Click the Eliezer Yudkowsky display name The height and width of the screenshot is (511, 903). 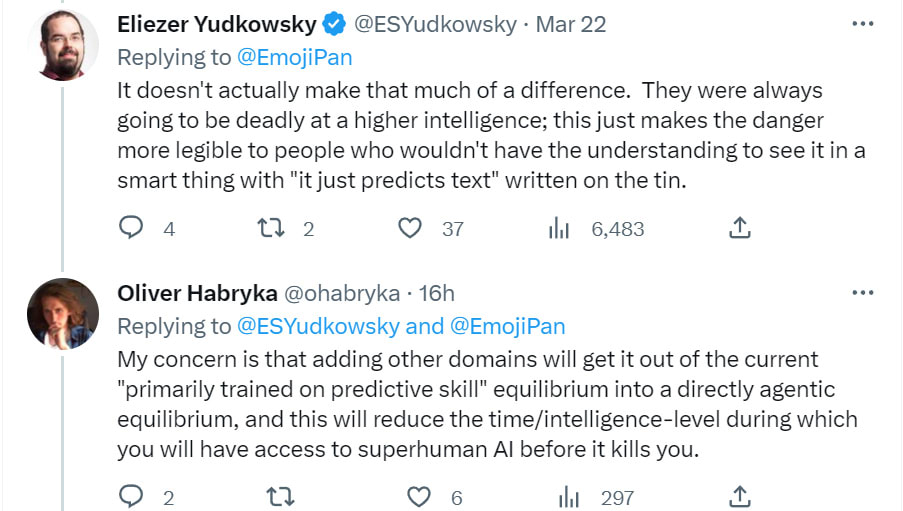216,24
